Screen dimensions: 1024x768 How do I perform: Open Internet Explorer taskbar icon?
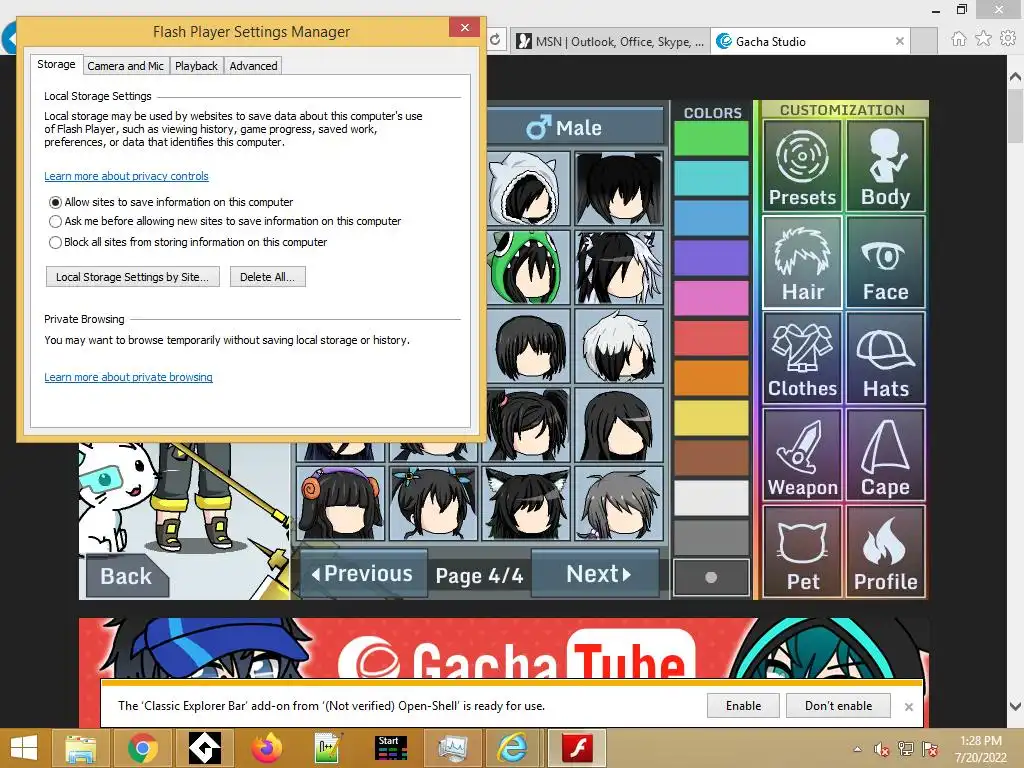tap(513, 748)
